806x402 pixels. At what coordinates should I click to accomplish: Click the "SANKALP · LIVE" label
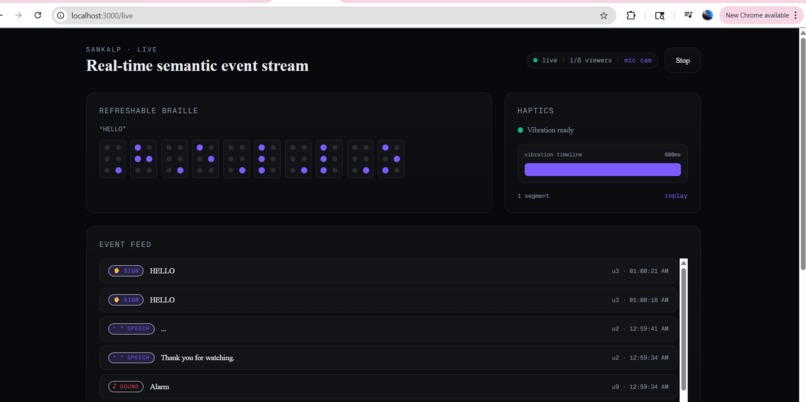pos(121,49)
